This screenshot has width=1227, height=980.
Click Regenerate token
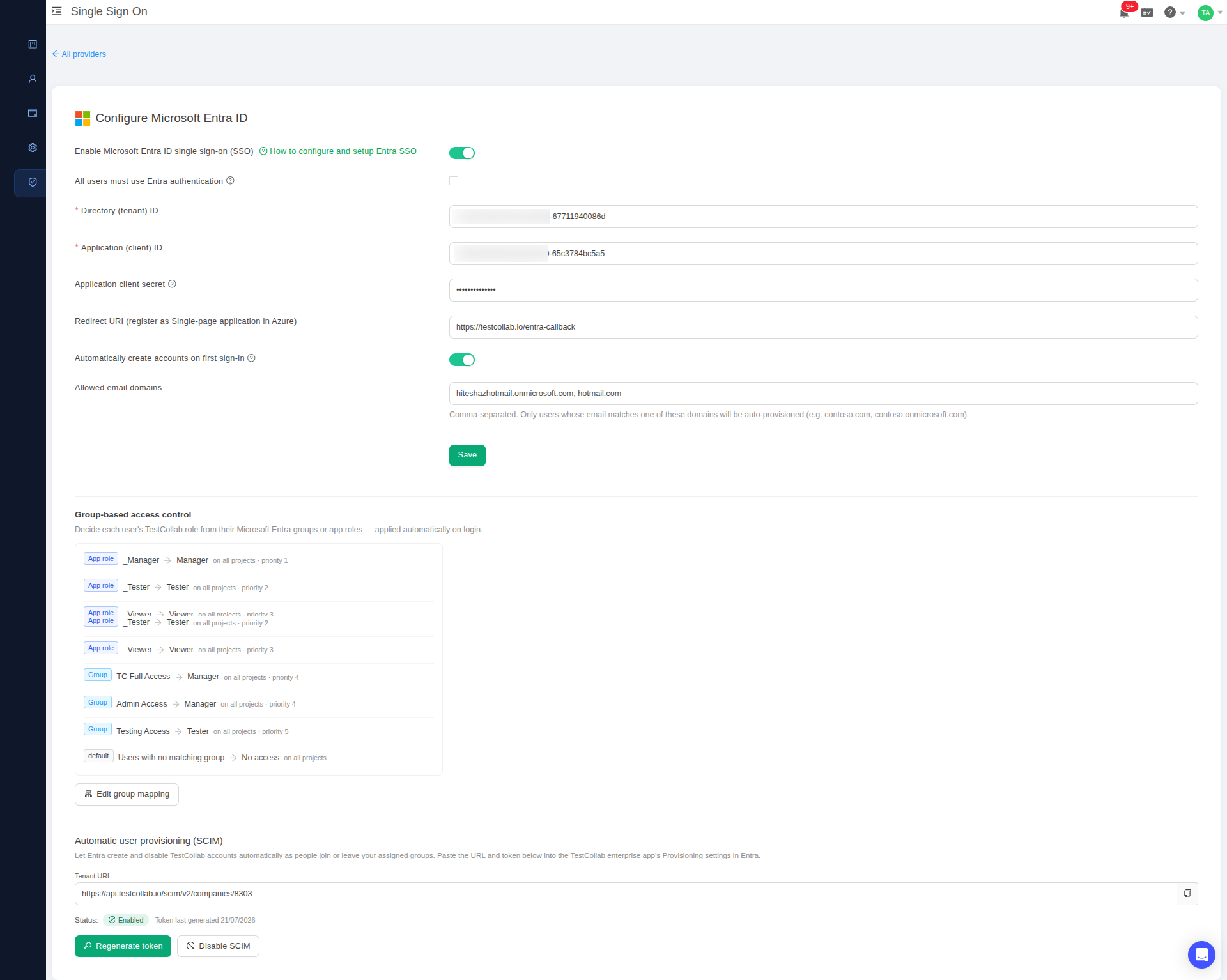(123, 946)
